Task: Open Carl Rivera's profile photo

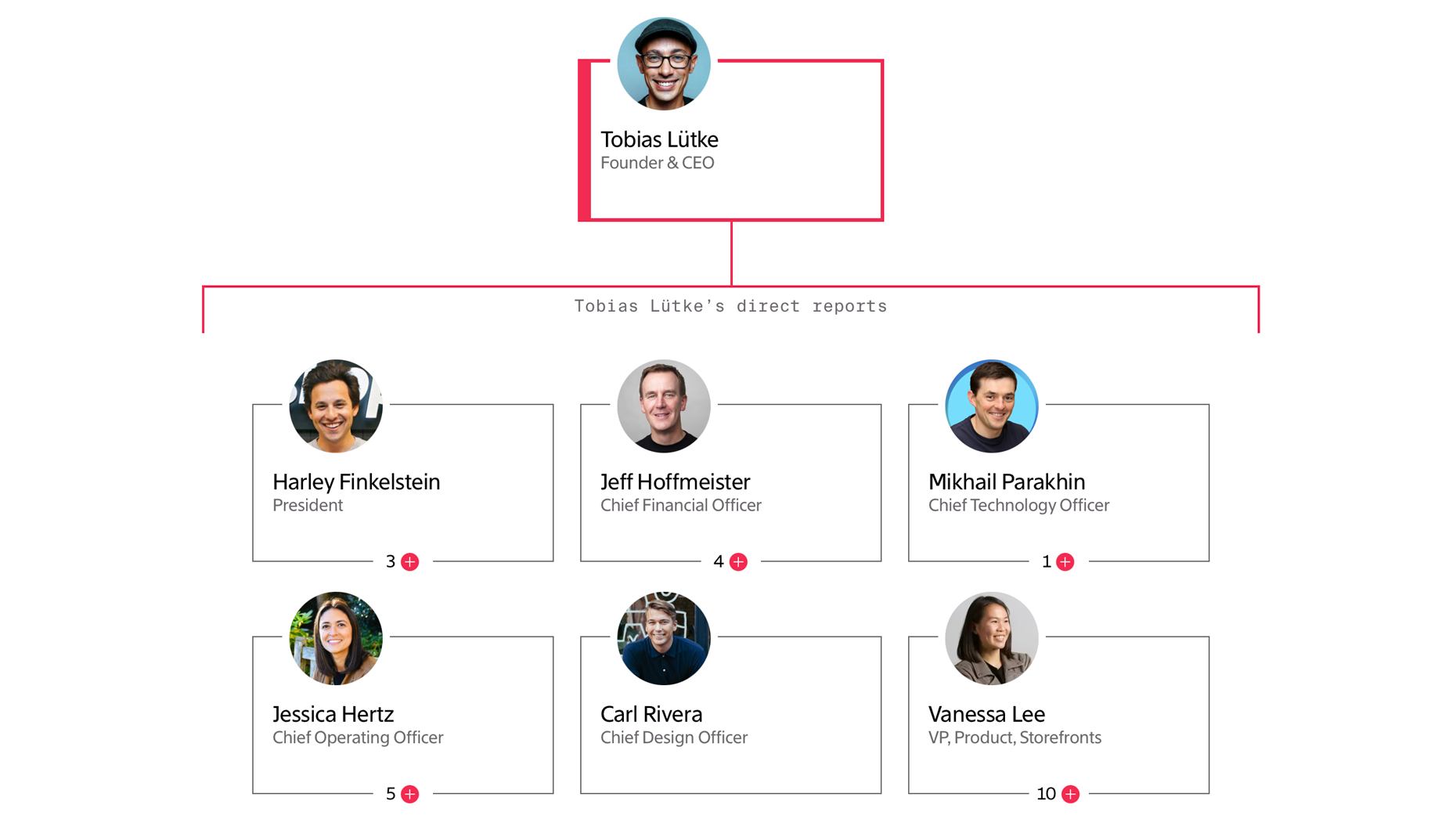Action: click(x=663, y=638)
